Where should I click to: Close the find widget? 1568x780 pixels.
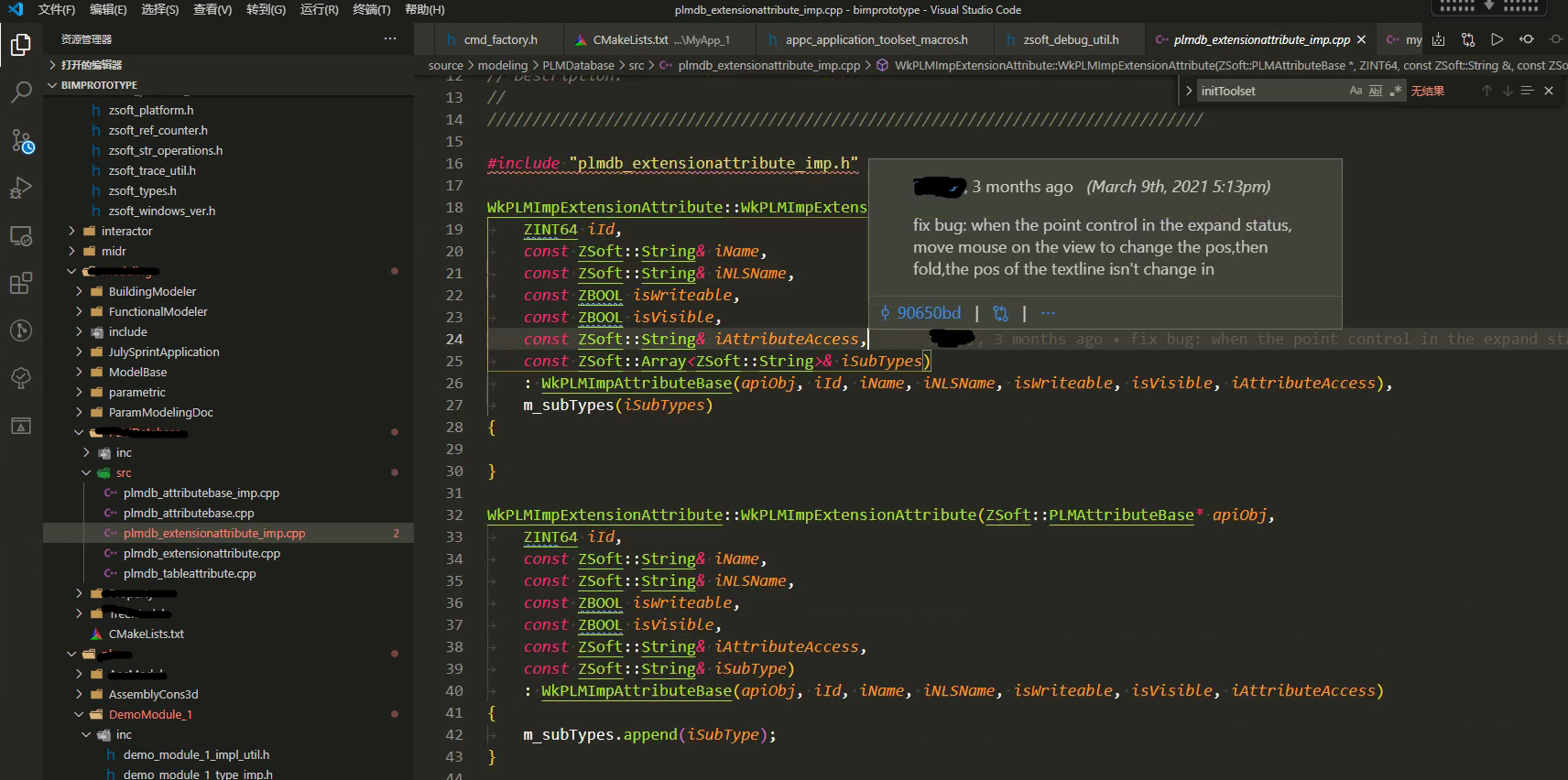point(1549,91)
